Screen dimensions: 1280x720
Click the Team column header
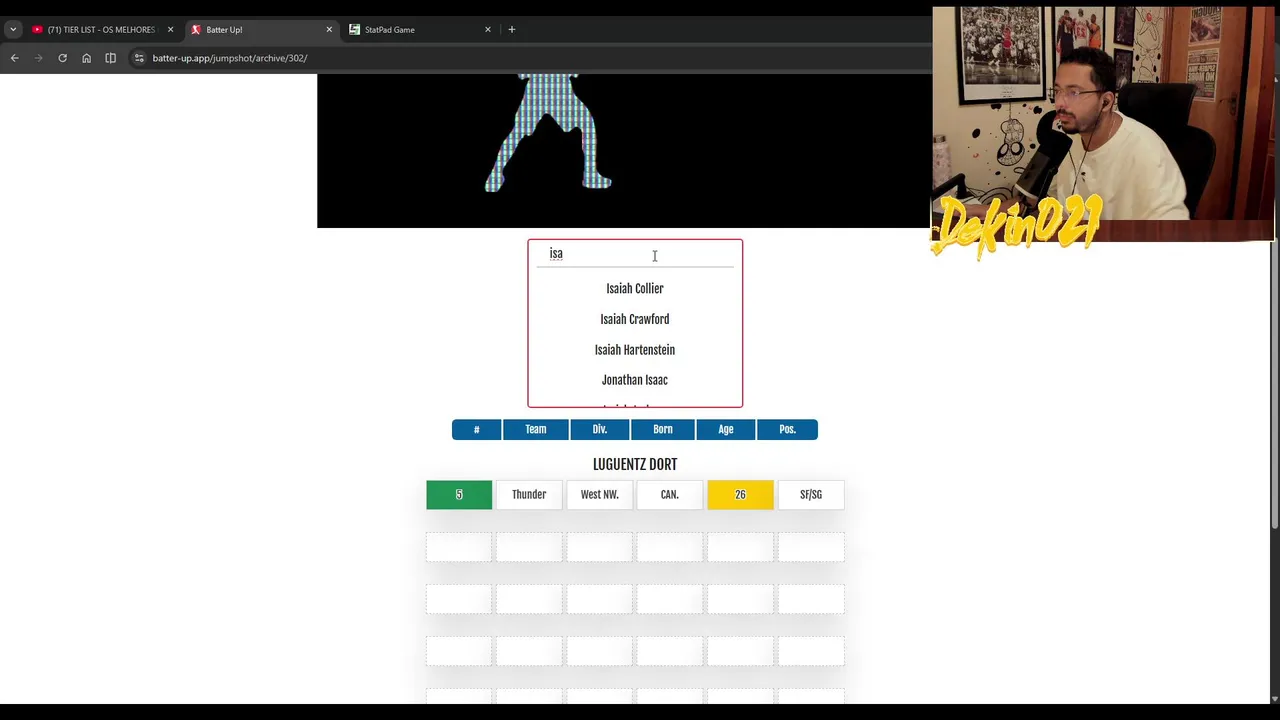(536, 429)
